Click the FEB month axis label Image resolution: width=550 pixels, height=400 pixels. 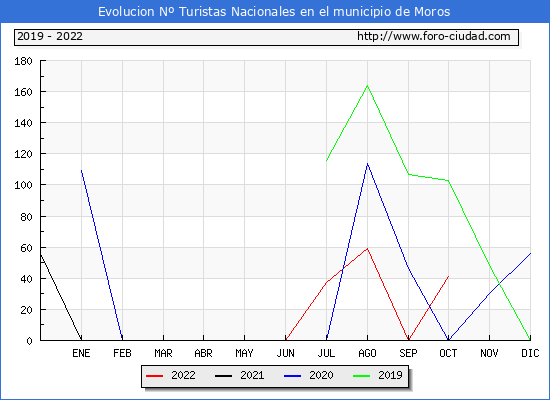(122, 353)
